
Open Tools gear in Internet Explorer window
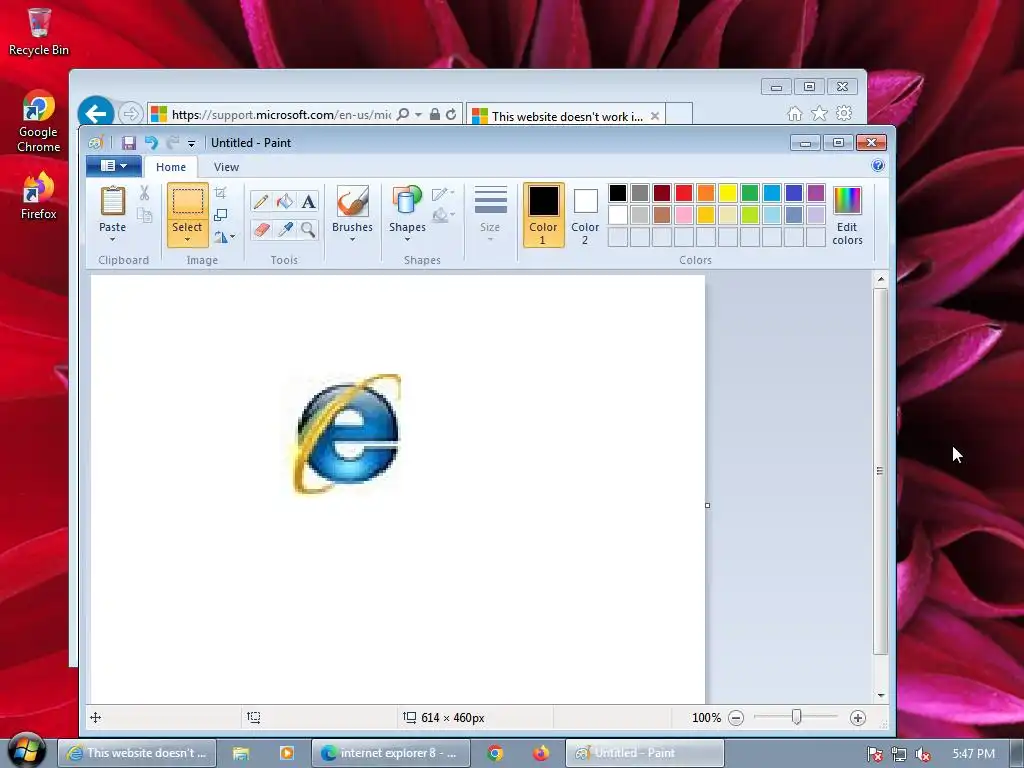[x=844, y=114]
